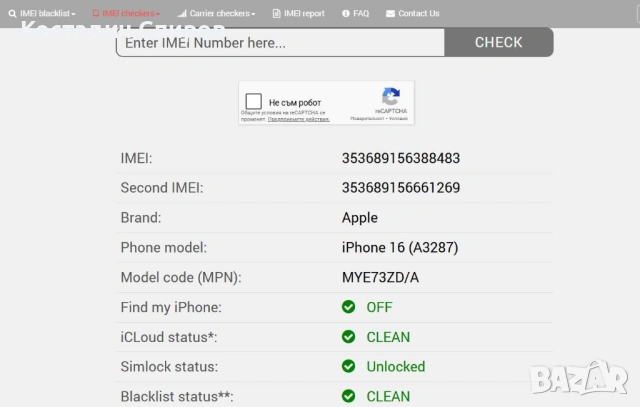This screenshot has height=407, width=640.
Task: Click the 'Brand:' label
Action: pyautogui.click(x=141, y=218)
